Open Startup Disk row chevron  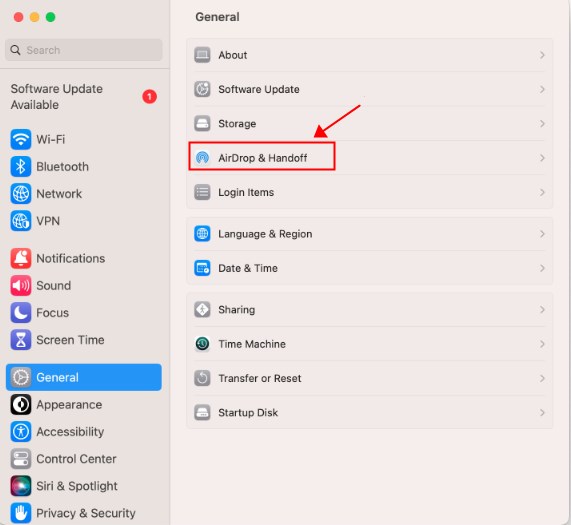(x=542, y=412)
